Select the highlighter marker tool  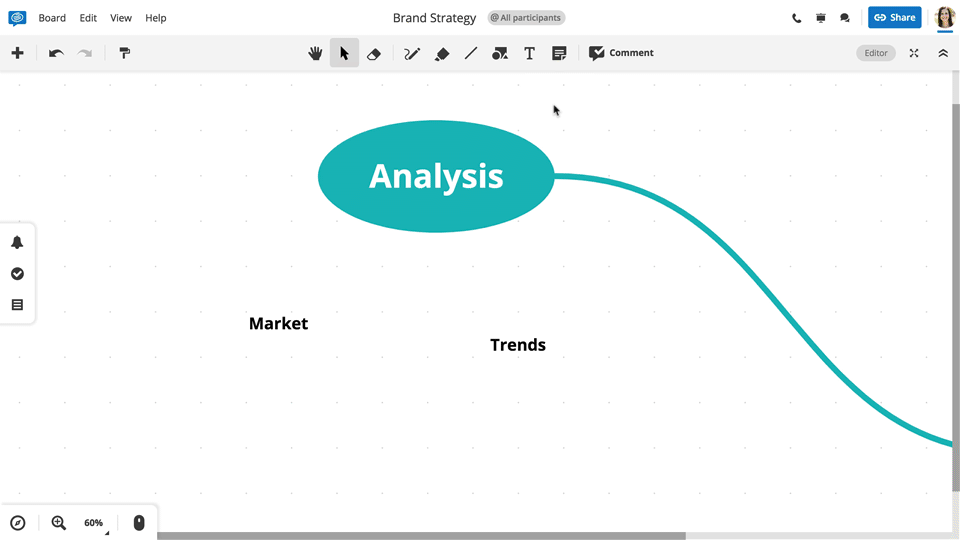(x=441, y=54)
